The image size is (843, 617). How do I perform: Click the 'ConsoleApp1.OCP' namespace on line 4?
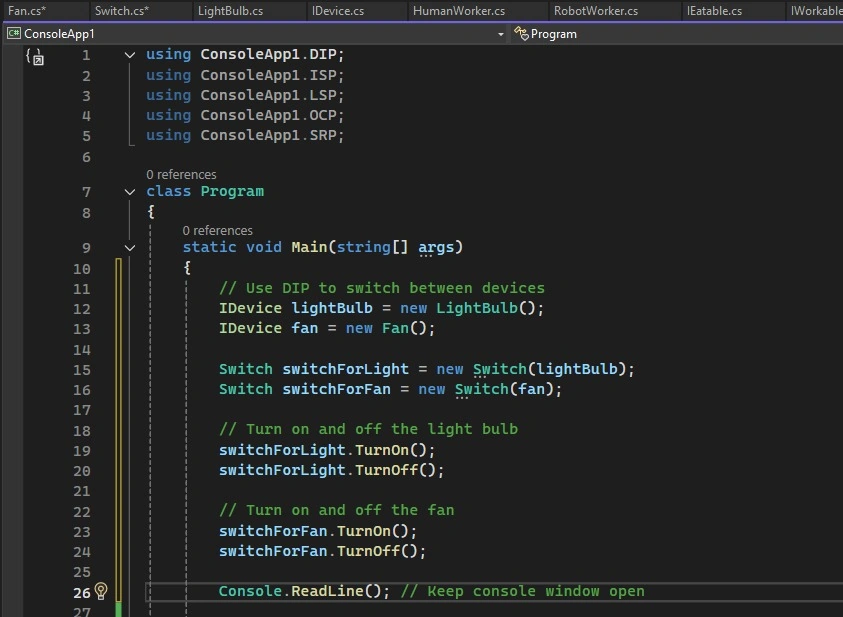click(x=268, y=116)
